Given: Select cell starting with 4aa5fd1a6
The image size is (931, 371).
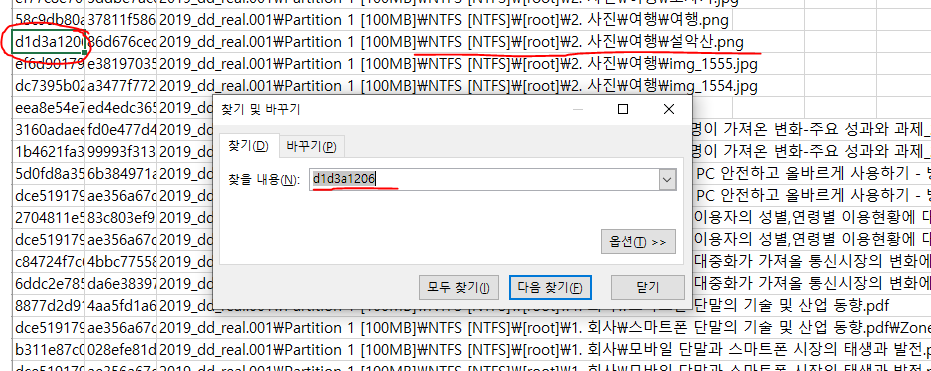Looking at the screenshot, I should [x=122, y=306].
